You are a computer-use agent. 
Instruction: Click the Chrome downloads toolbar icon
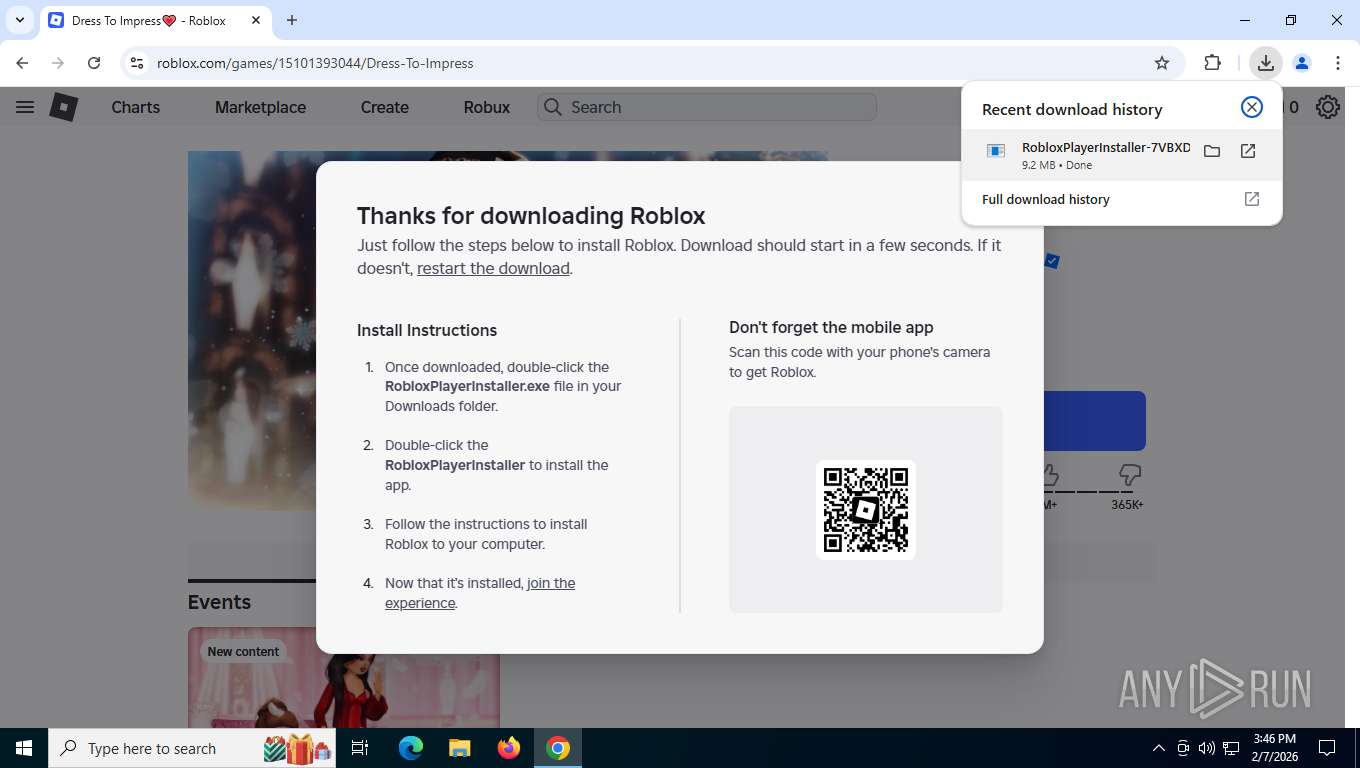point(1265,63)
